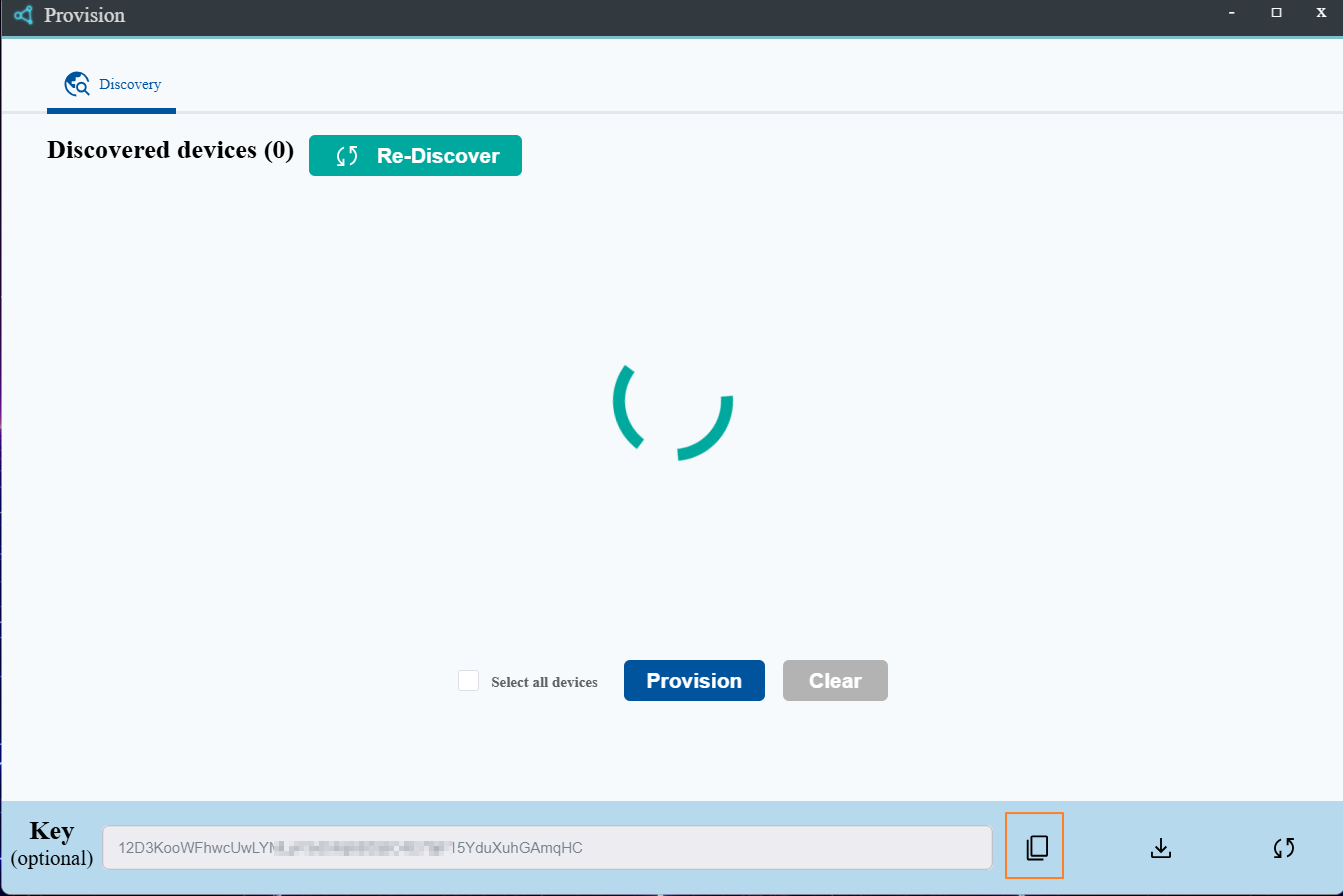The height and width of the screenshot is (896, 1343).
Task: Start a new scan with Re-Discover
Action: tap(415, 156)
